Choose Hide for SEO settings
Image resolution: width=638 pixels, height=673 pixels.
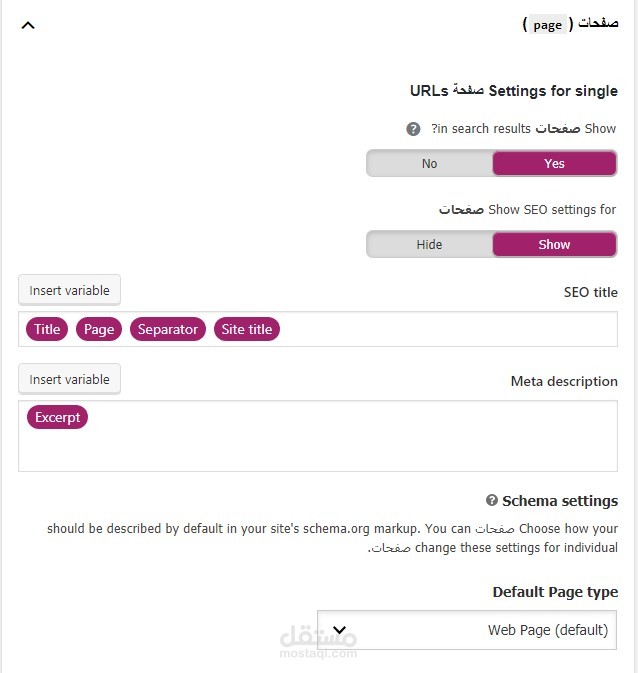[x=429, y=244]
